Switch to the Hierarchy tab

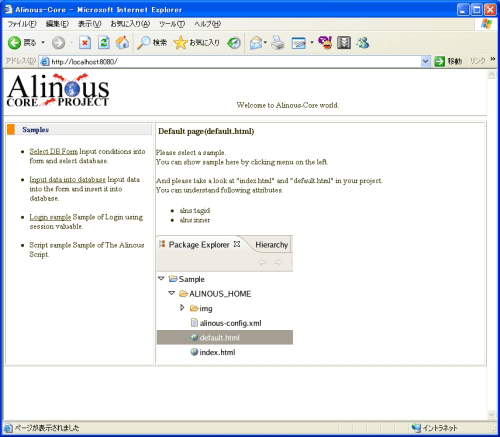coord(271,245)
